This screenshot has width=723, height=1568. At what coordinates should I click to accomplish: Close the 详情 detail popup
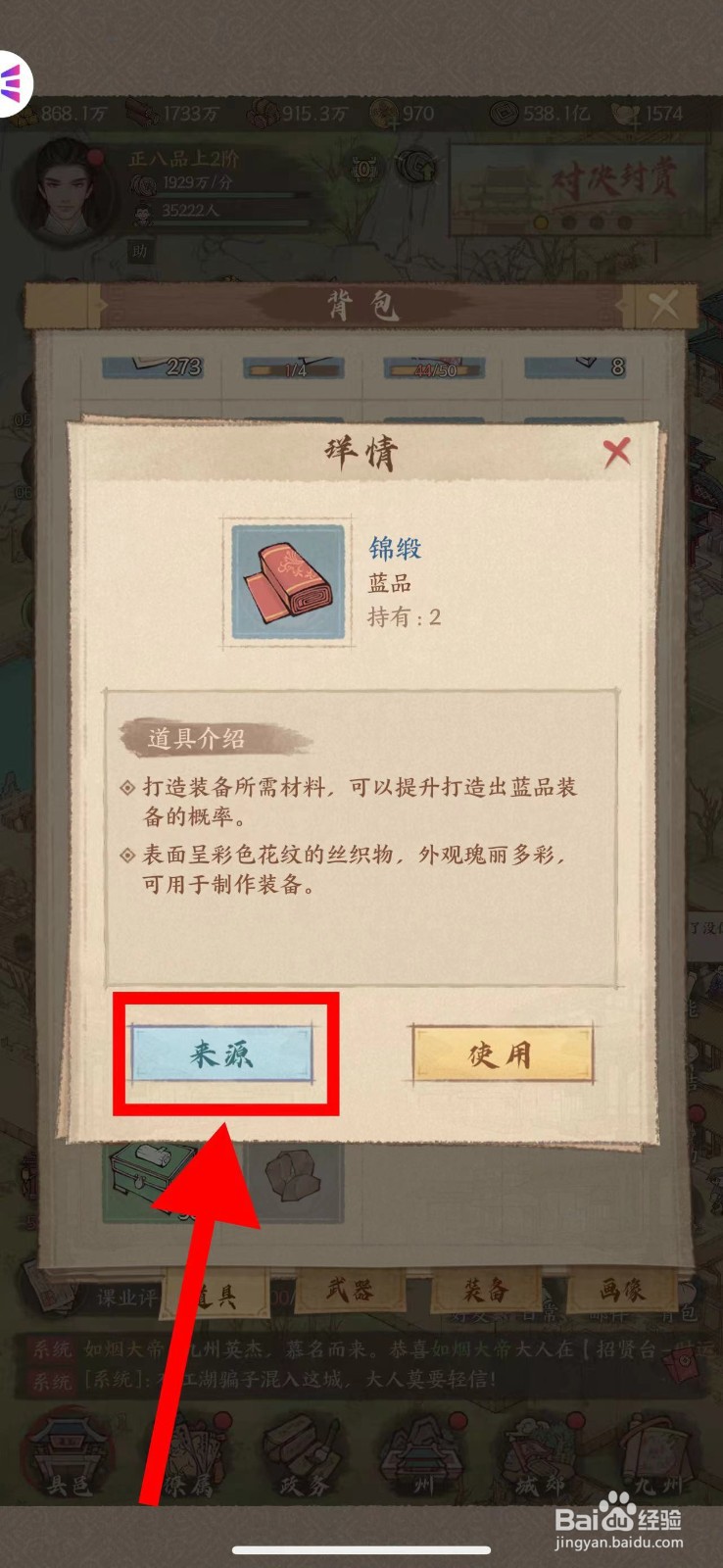point(616,452)
